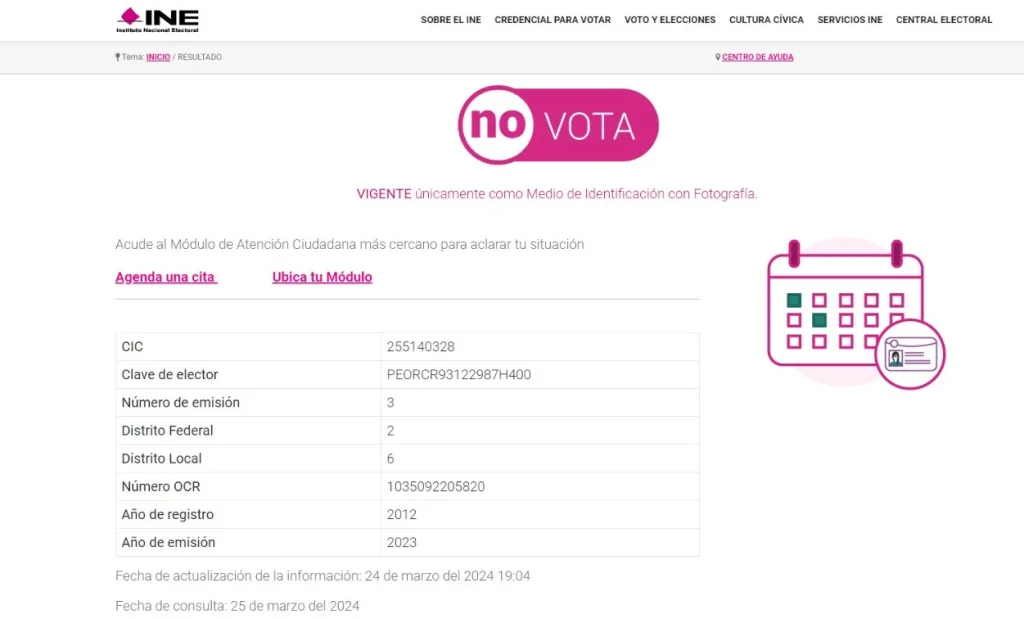Open Central Electoral menu item

944,20
